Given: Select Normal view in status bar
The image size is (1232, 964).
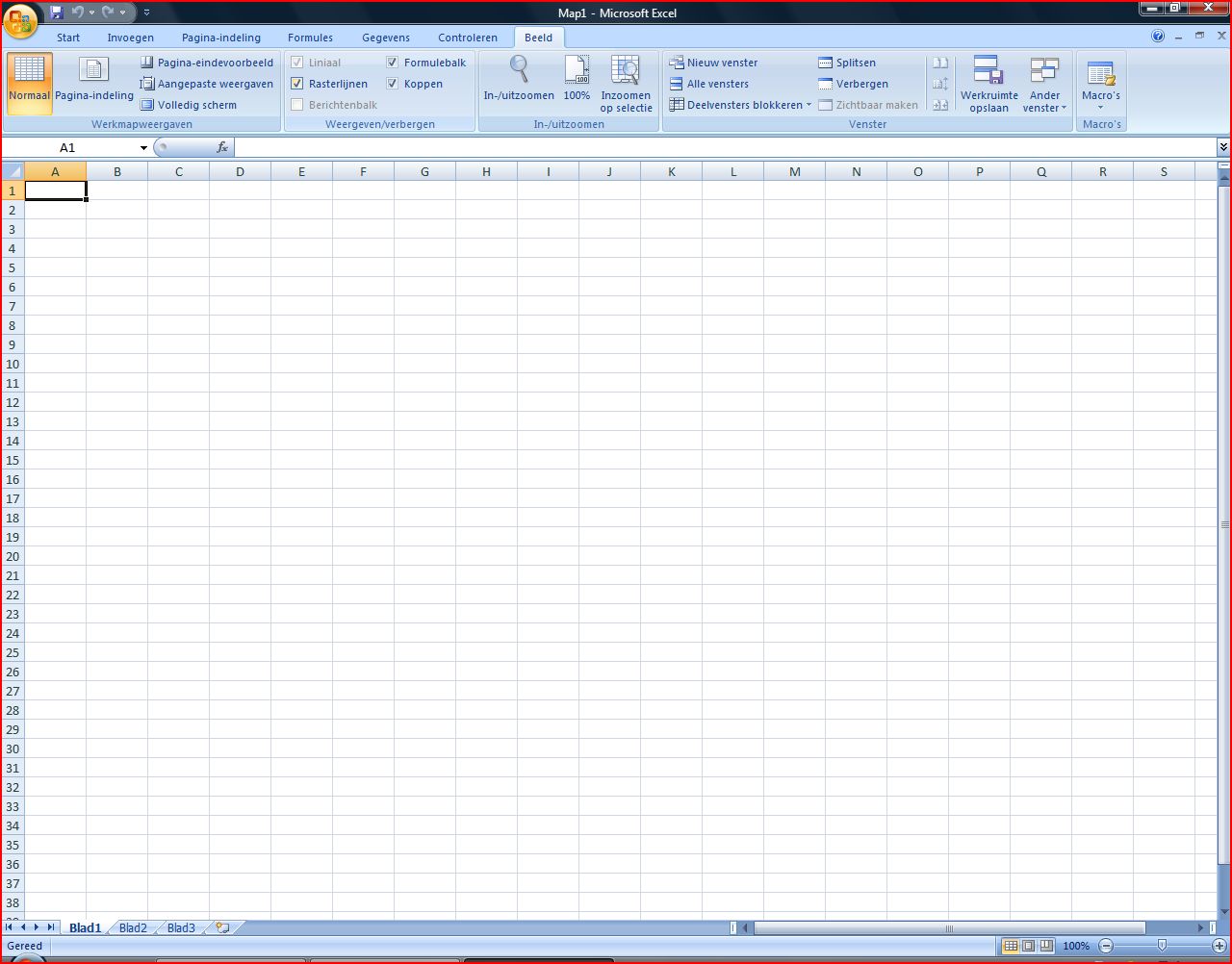Looking at the screenshot, I should [1011, 946].
